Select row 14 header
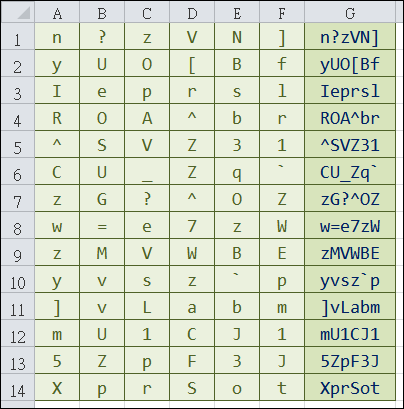404x409 pixels. pyautogui.click(x=18, y=388)
